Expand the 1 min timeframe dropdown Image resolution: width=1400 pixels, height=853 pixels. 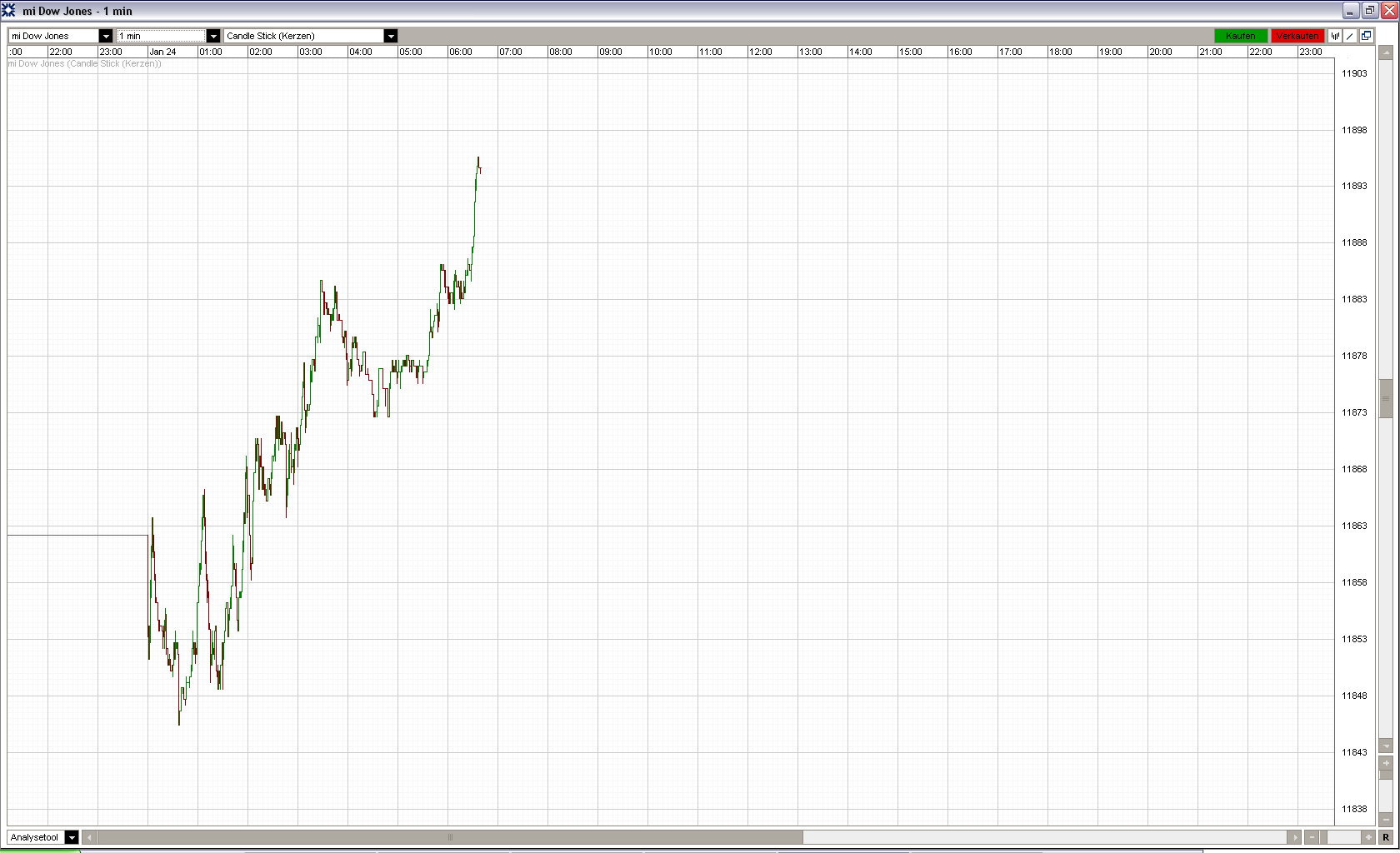pyautogui.click(x=213, y=36)
